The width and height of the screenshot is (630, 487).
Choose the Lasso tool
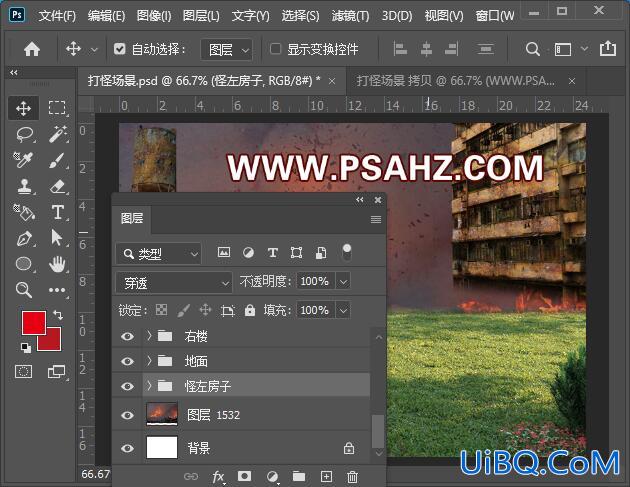click(24, 134)
